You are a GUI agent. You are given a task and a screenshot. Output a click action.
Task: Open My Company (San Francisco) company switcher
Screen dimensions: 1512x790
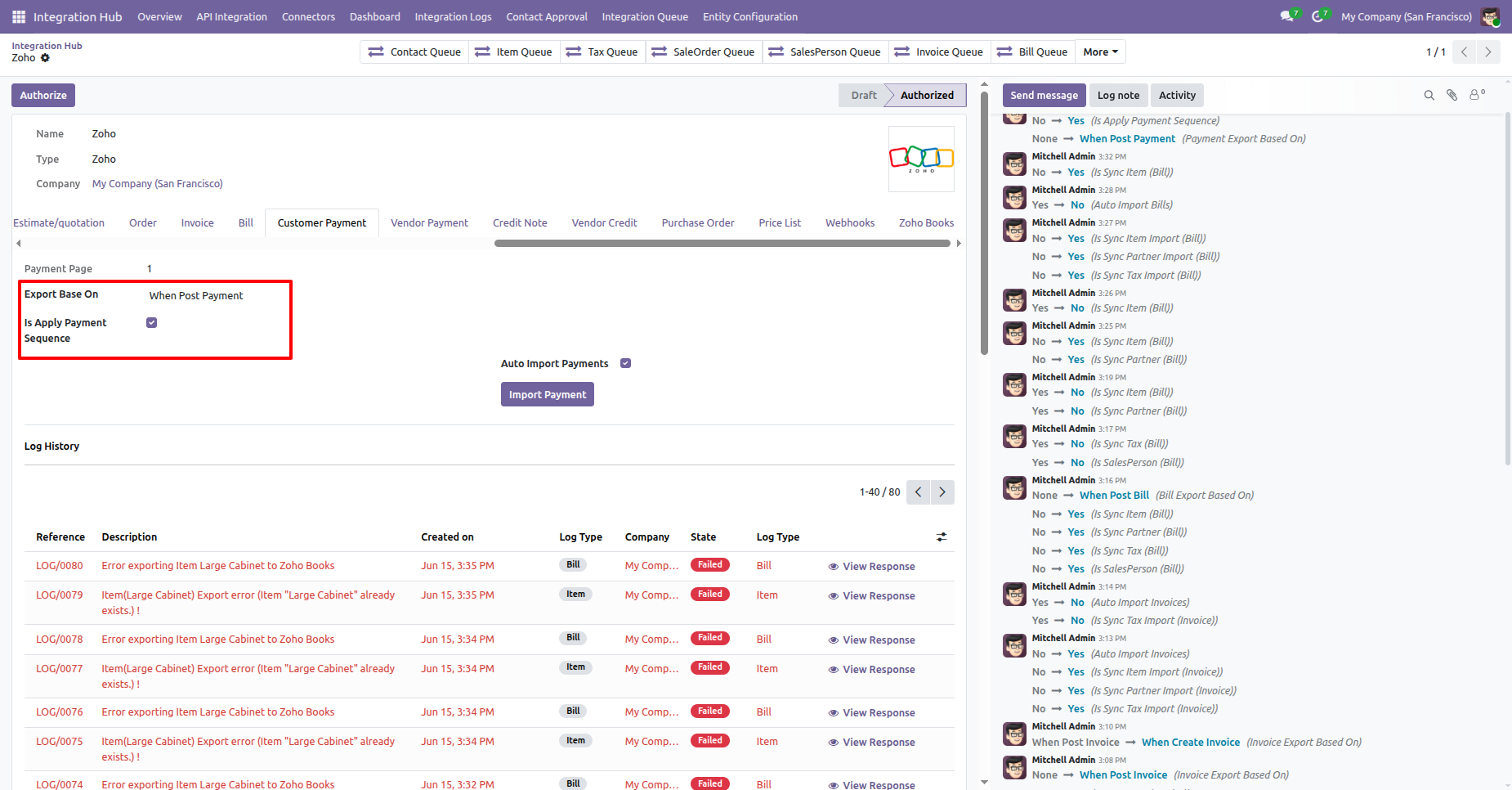coord(1406,16)
